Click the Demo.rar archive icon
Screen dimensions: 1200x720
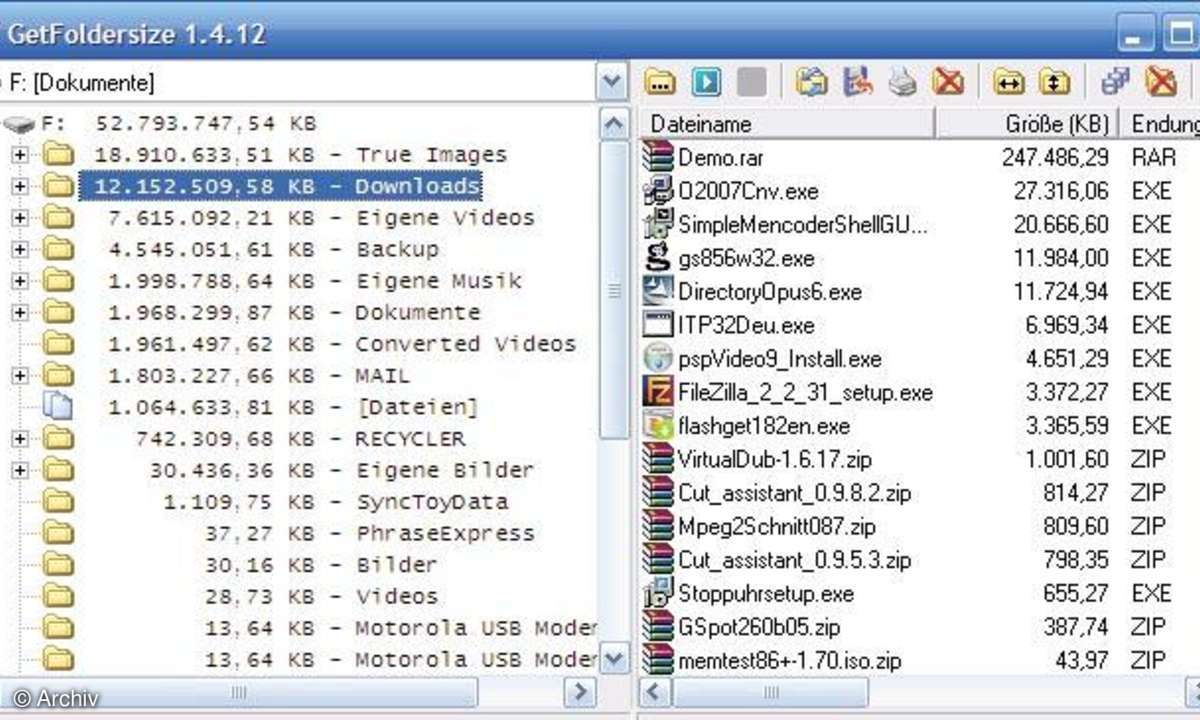658,157
